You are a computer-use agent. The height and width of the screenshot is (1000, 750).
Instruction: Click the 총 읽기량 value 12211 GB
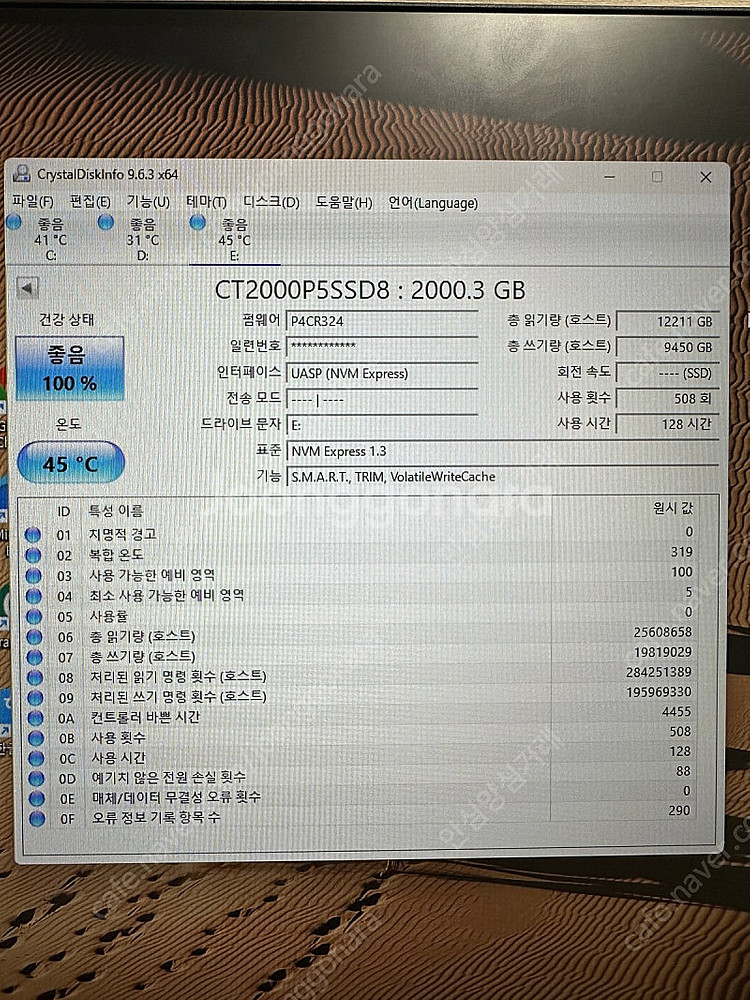667,321
